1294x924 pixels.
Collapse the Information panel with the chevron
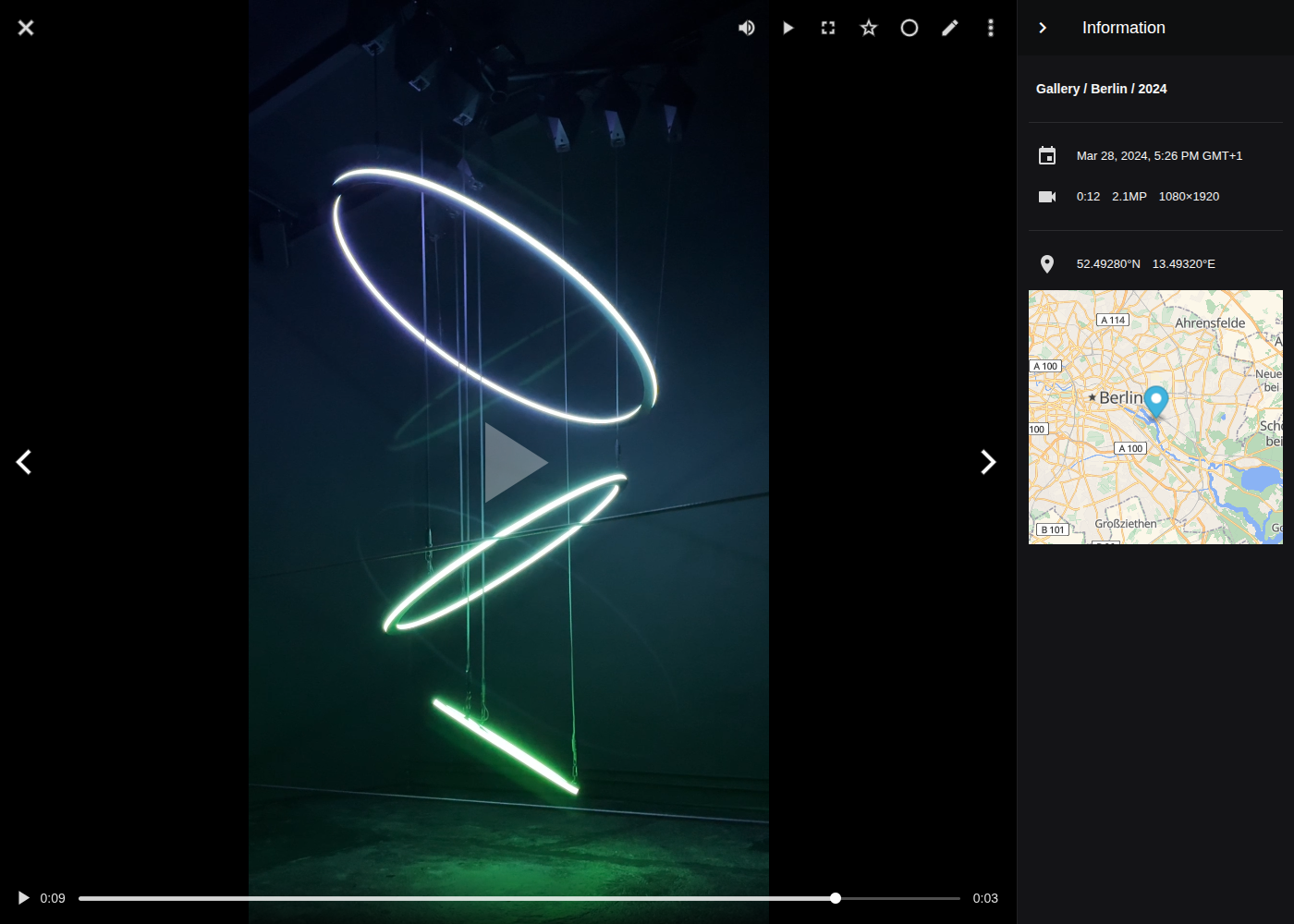[1043, 28]
